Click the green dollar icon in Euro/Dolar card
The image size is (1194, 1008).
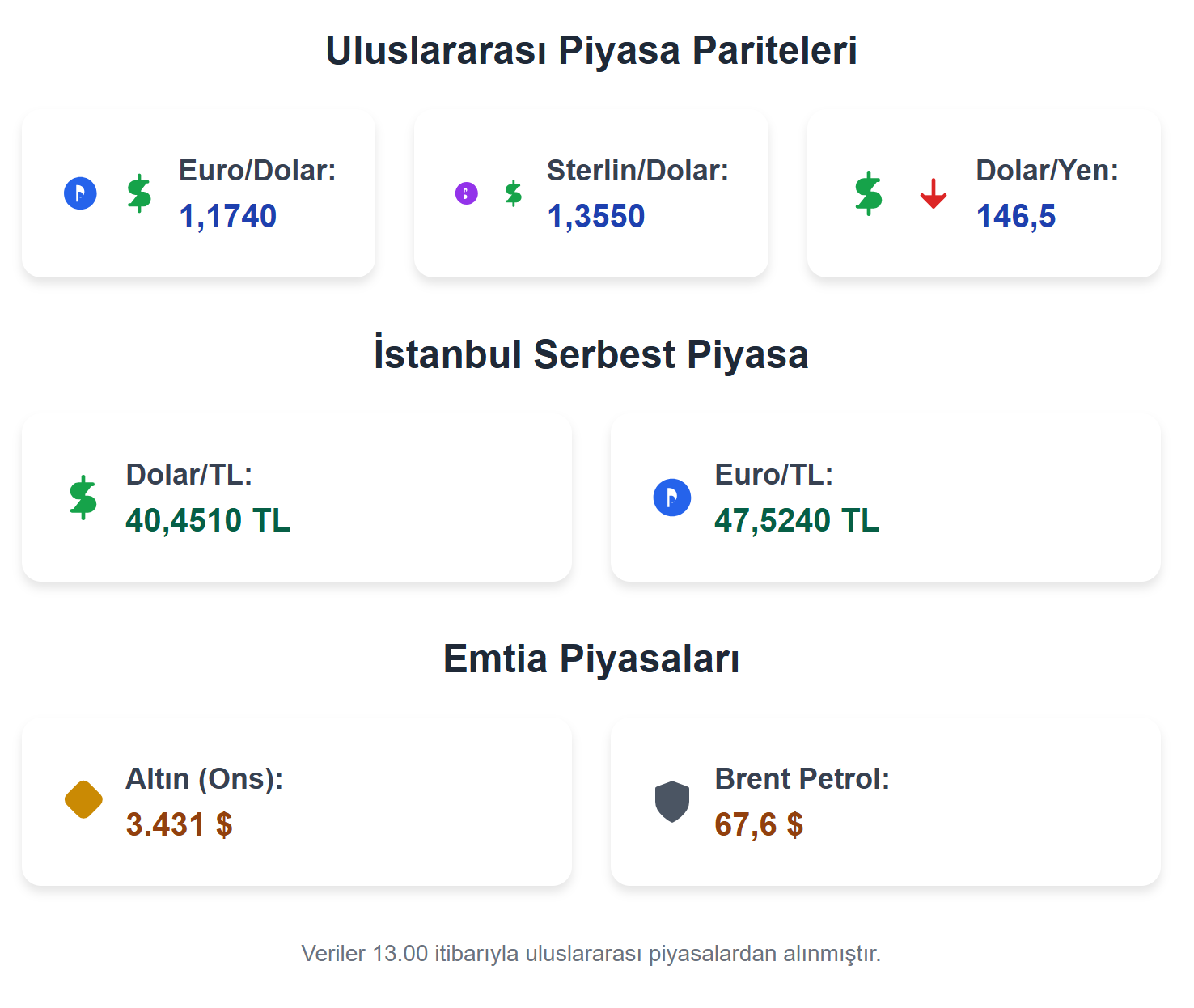(139, 193)
